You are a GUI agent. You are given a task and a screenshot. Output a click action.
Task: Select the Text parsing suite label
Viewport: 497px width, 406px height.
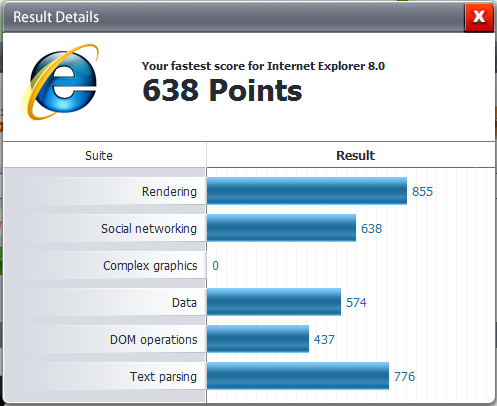pos(163,377)
